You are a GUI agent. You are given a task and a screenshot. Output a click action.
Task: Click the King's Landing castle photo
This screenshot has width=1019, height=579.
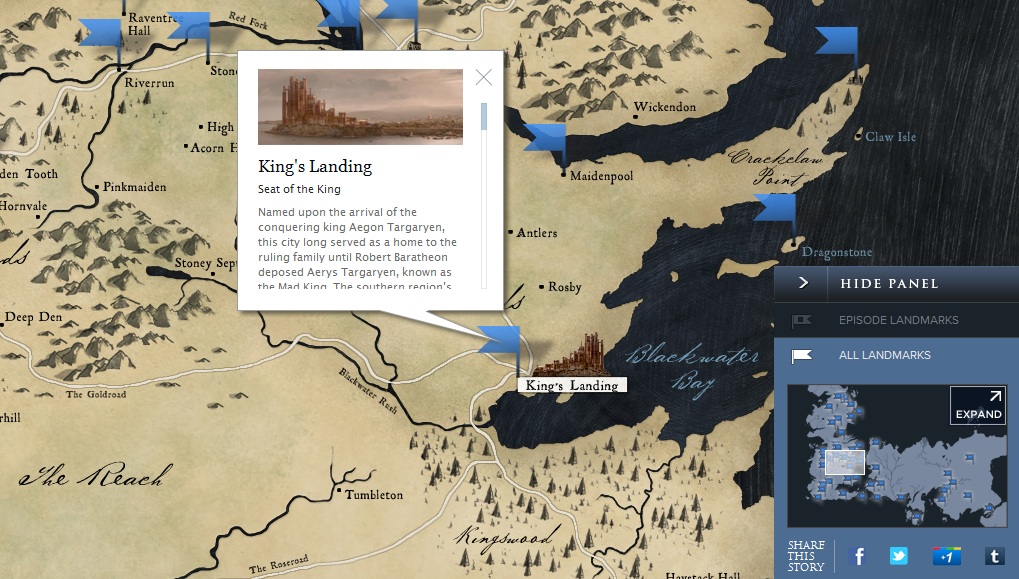tap(360, 107)
